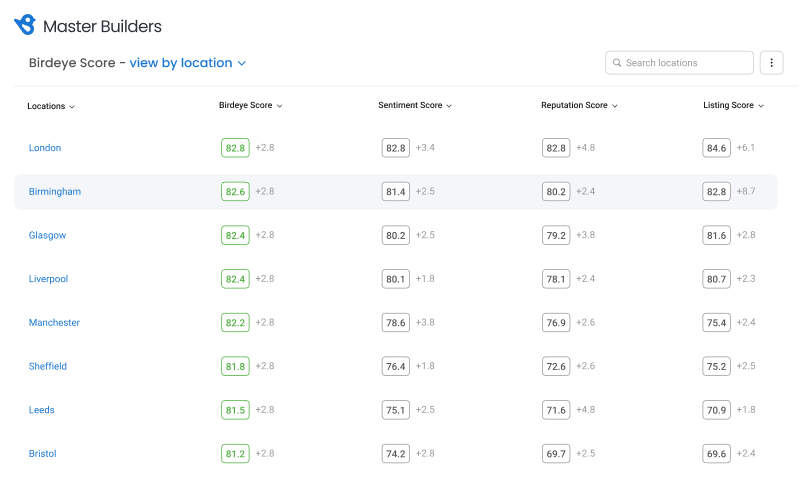The image size is (812, 479).
Task: Click Birmingham's Birdeye Score badge 82.6
Action: click(235, 192)
